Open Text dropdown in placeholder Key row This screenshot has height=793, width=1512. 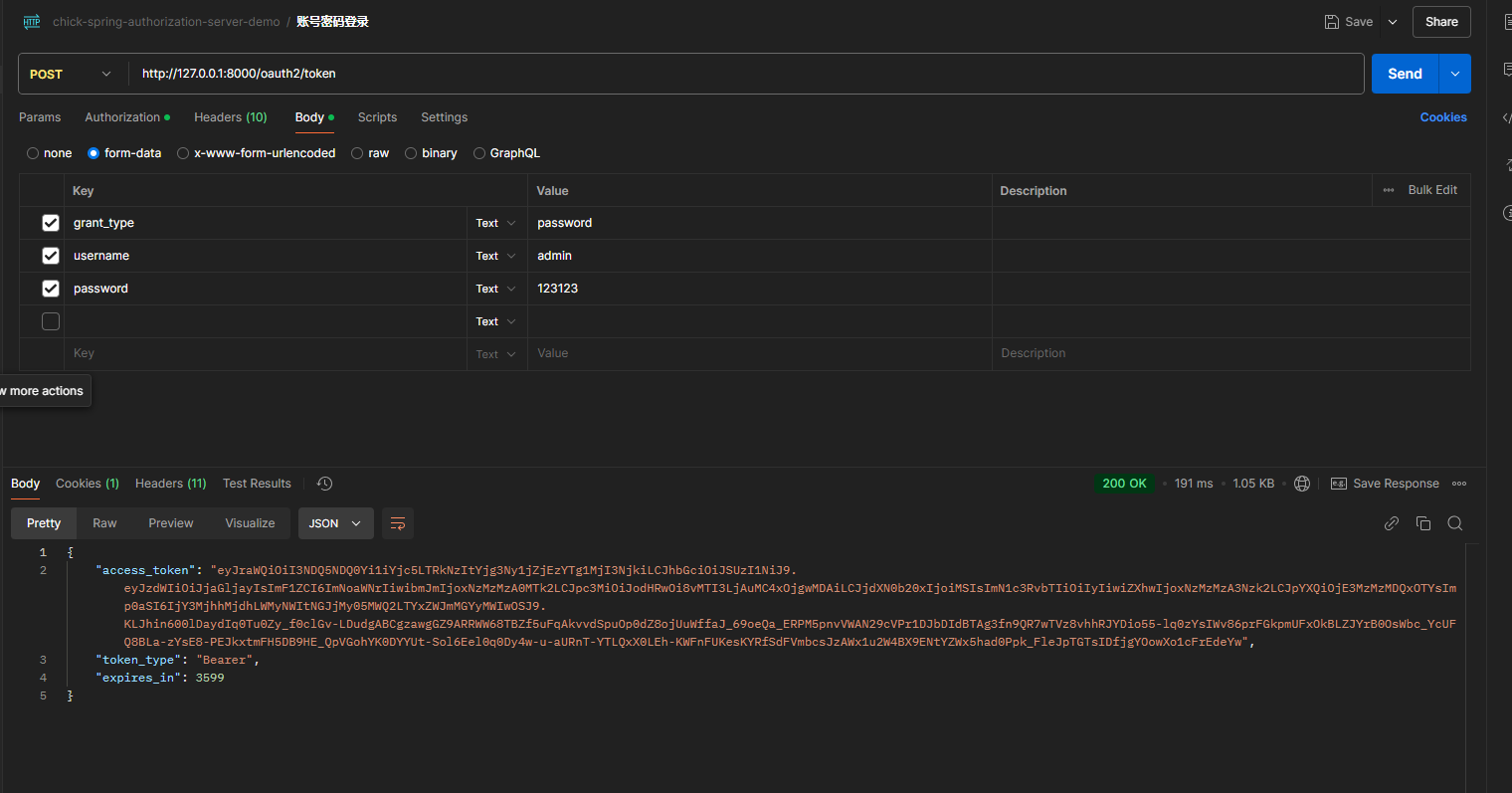tap(495, 354)
